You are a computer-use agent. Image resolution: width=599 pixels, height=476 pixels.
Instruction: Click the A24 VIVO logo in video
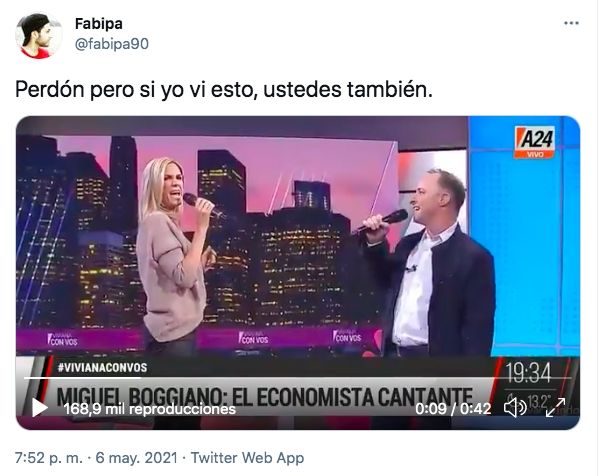coord(534,142)
